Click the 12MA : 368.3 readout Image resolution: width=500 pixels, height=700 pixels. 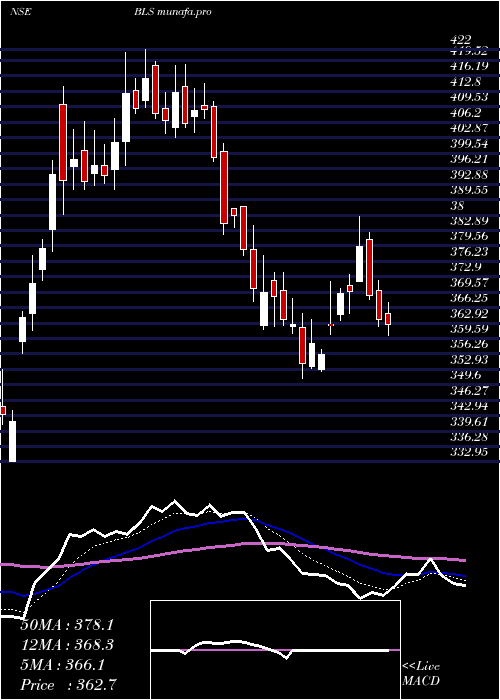coord(67,645)
